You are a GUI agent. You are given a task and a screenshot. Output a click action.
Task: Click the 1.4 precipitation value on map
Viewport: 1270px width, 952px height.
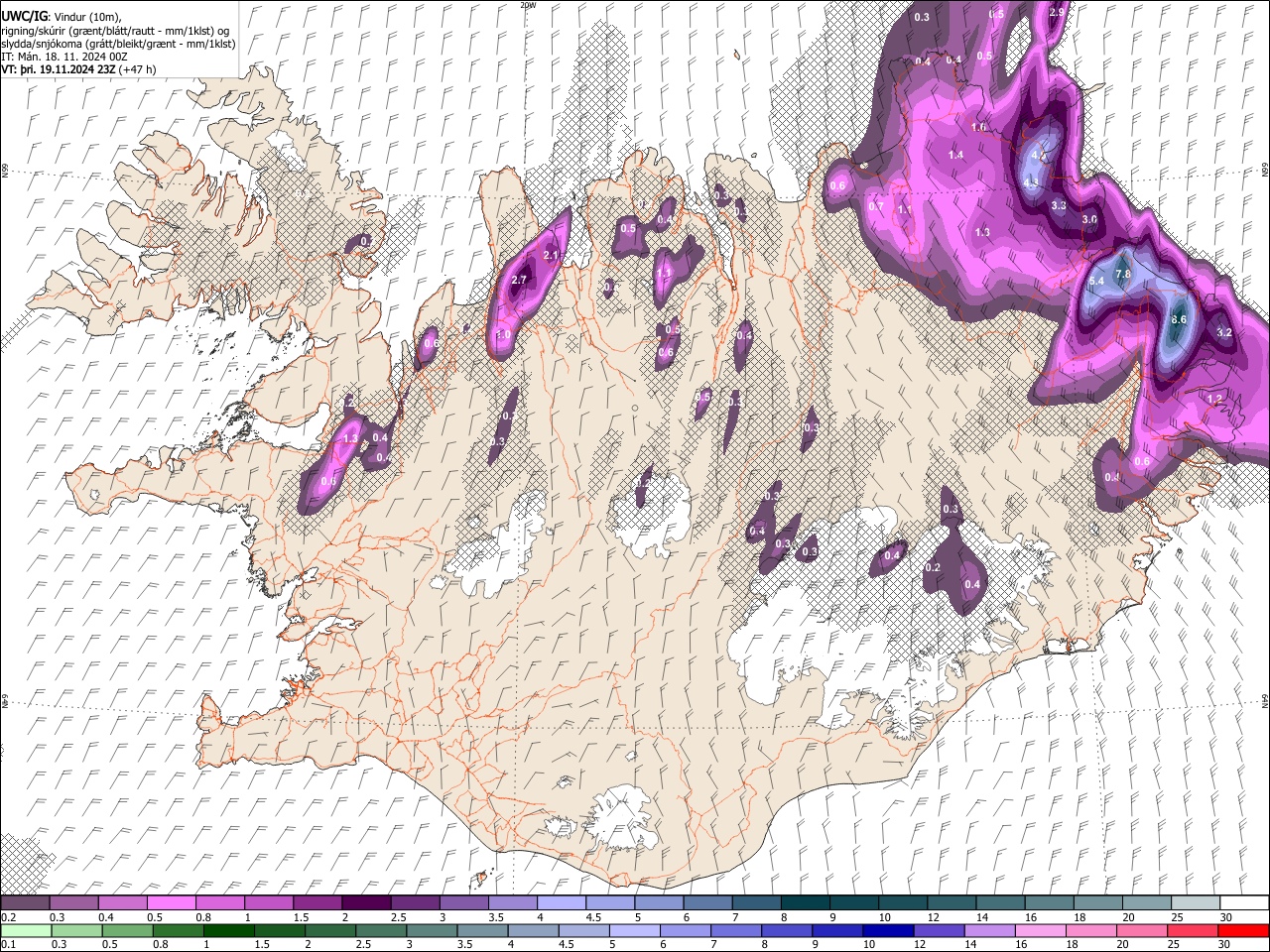955,155
